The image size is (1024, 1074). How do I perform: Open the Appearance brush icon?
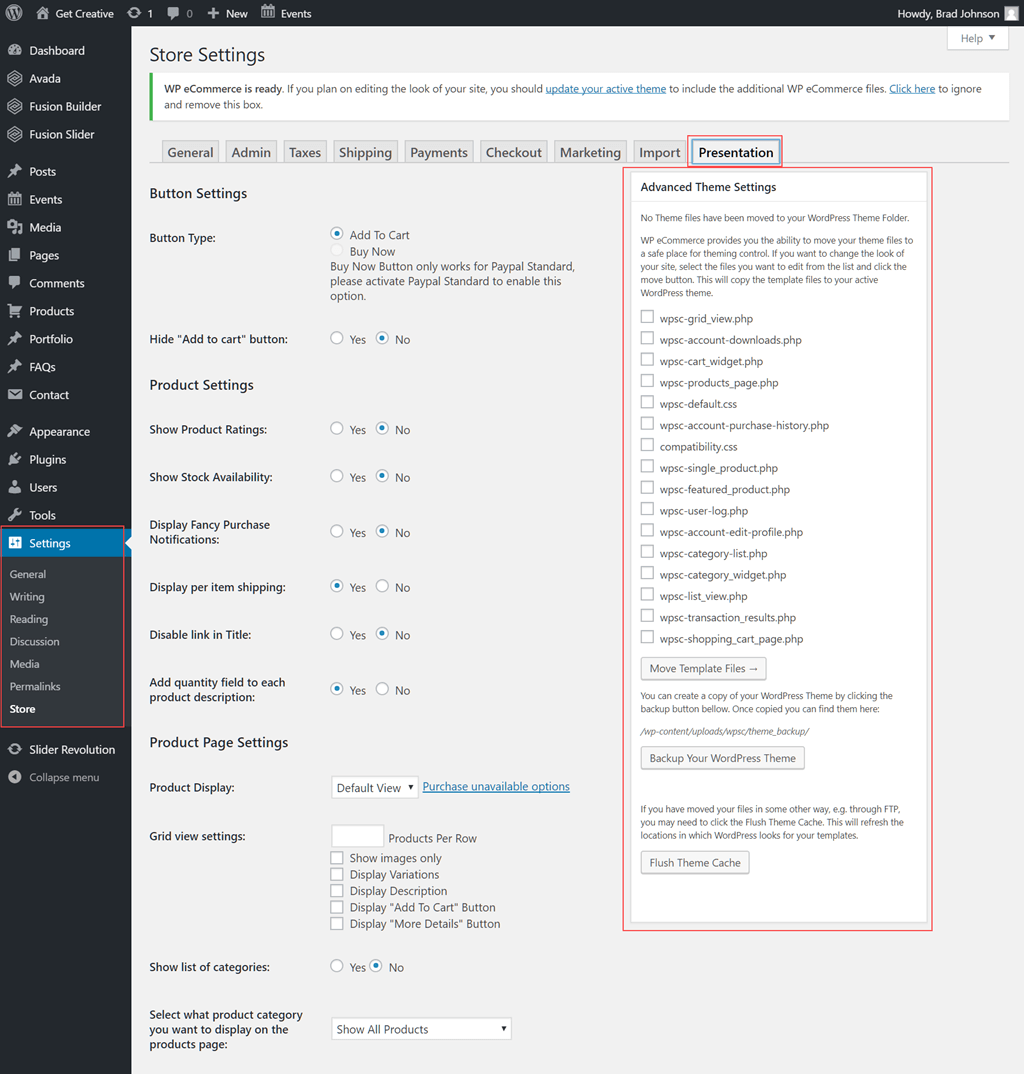click(14, 431)
